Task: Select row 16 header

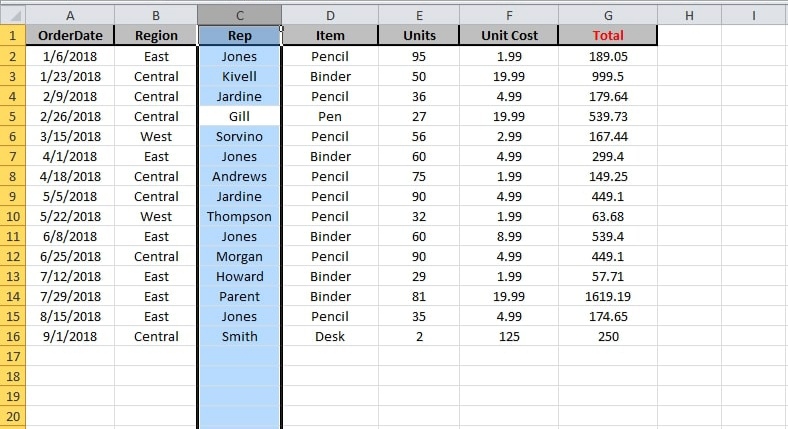Action: tap(12, 336)
